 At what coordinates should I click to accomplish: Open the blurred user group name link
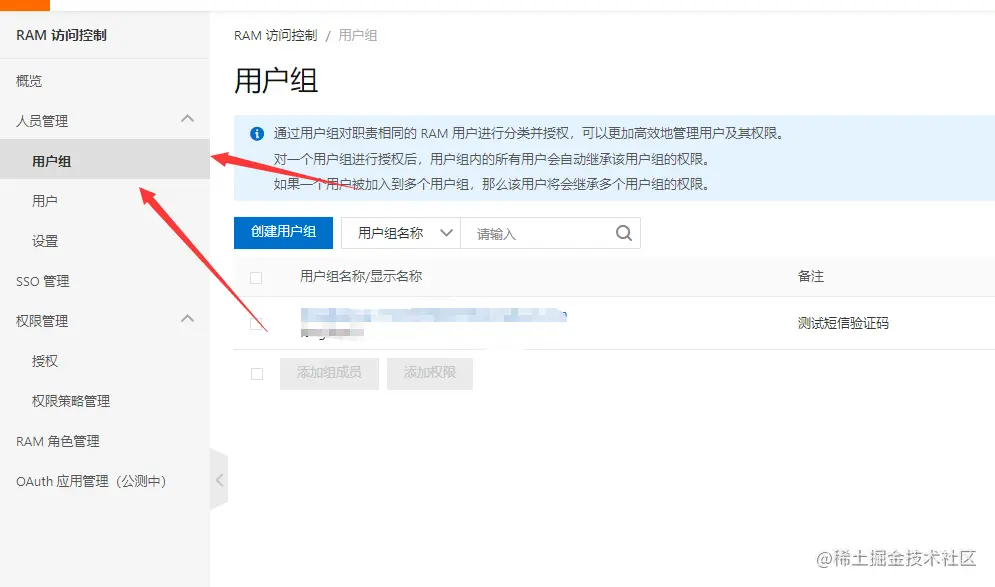click(x=433, y=315)
